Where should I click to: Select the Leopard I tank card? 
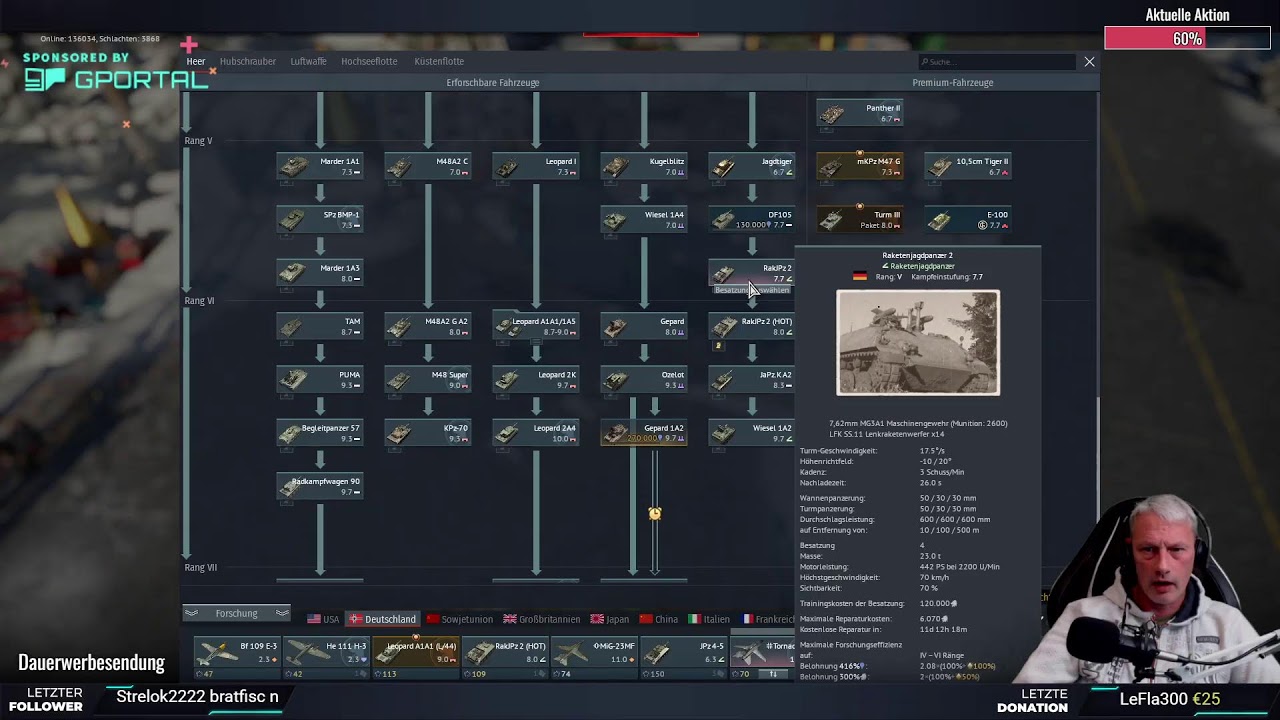536,166
